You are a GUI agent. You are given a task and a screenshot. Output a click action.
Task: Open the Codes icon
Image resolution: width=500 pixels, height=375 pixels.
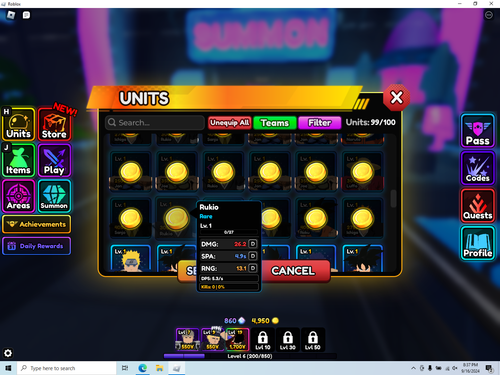coord(477,168)
